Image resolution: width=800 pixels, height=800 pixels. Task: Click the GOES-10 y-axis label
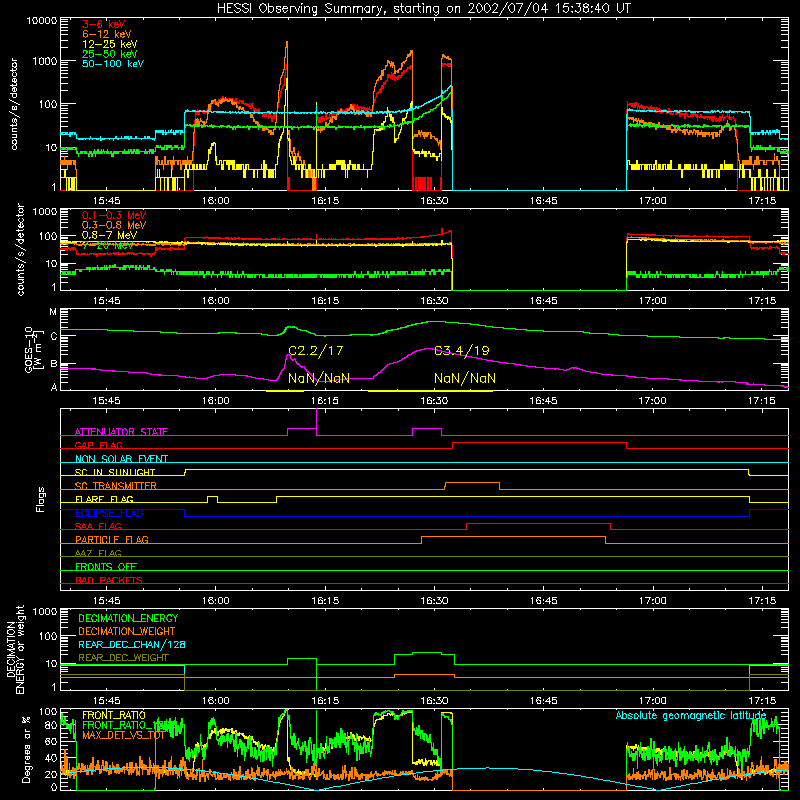[34, 349]
